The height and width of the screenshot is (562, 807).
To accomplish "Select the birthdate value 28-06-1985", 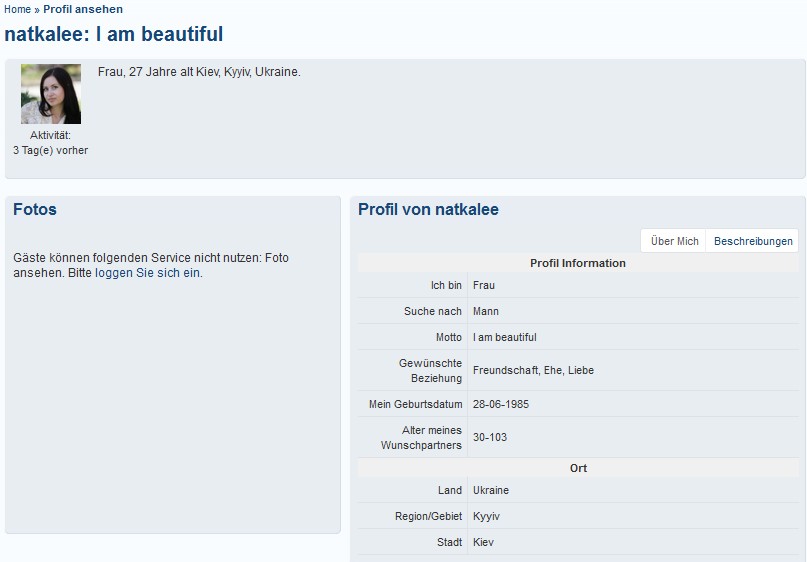I will pyautogui.click(x=501, y=404).
